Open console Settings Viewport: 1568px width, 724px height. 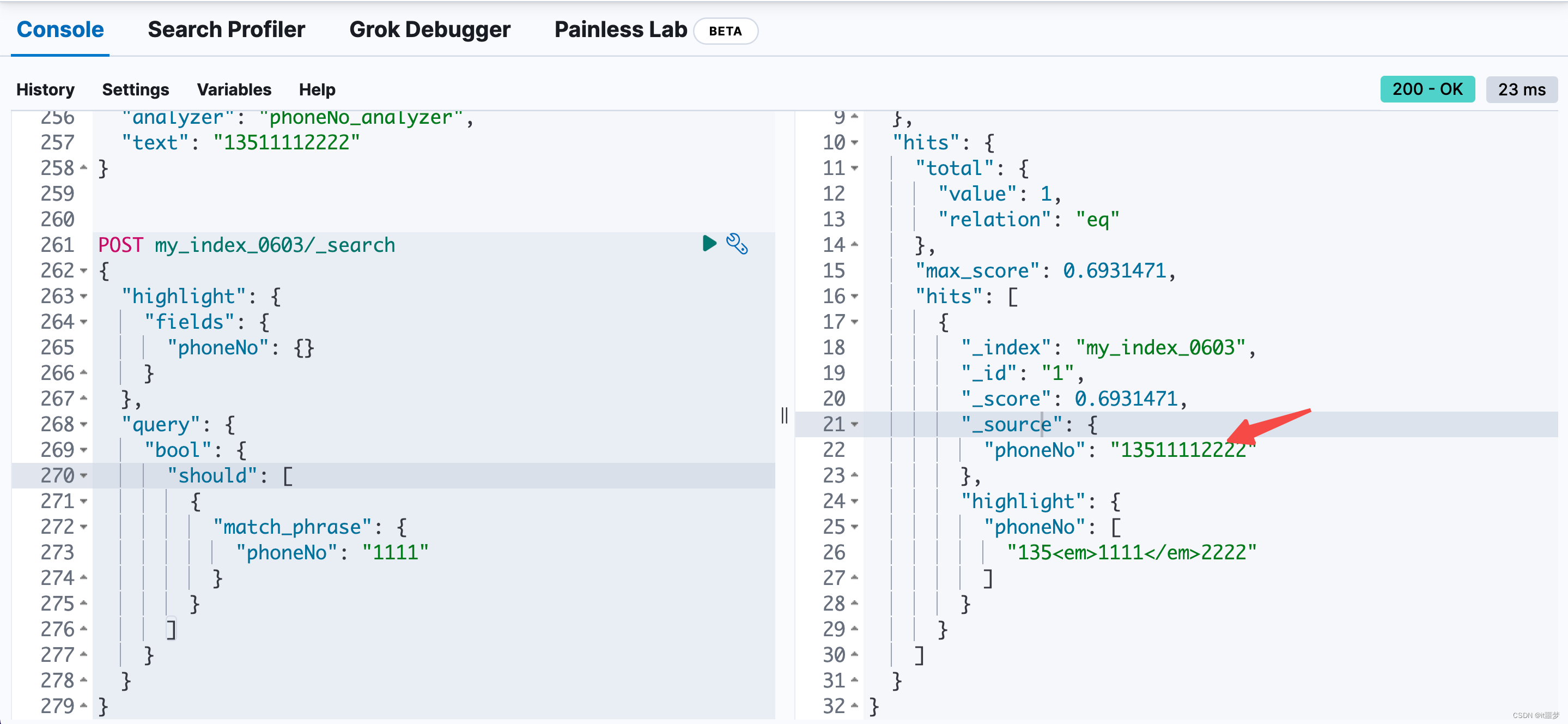136,89
